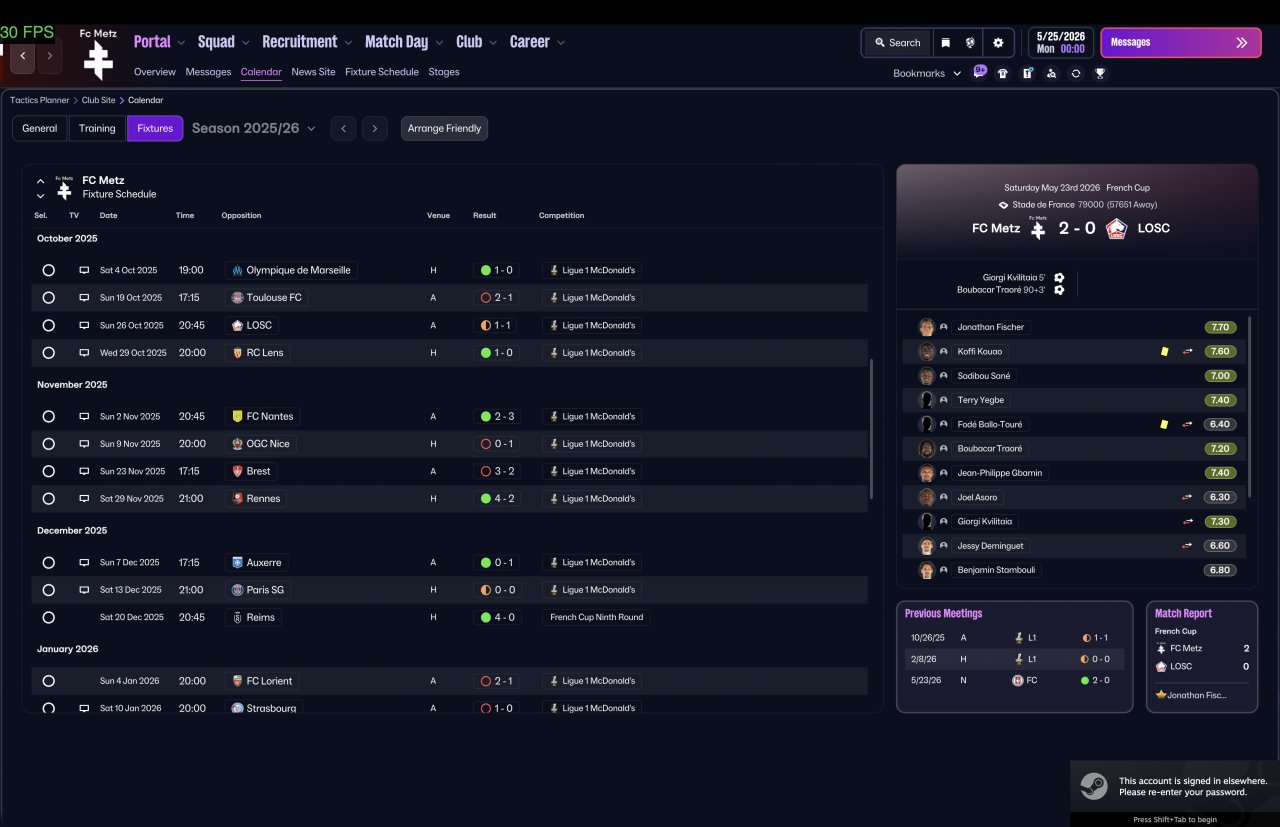Select the radio button for the LOSC fixture
This screenshot has height=827, width=1280.
pyautogui.click(x=48, y=325)
